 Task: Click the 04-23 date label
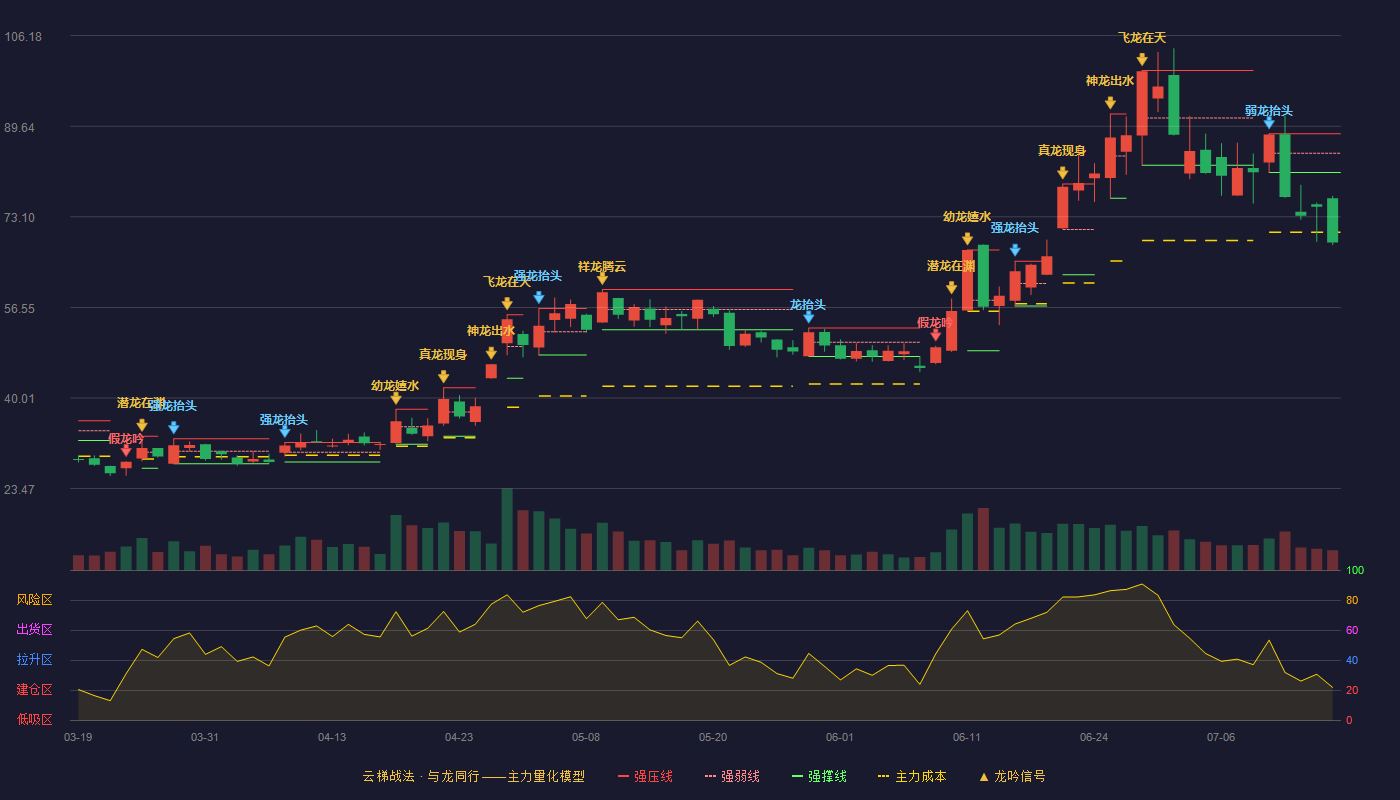(459, 737)
